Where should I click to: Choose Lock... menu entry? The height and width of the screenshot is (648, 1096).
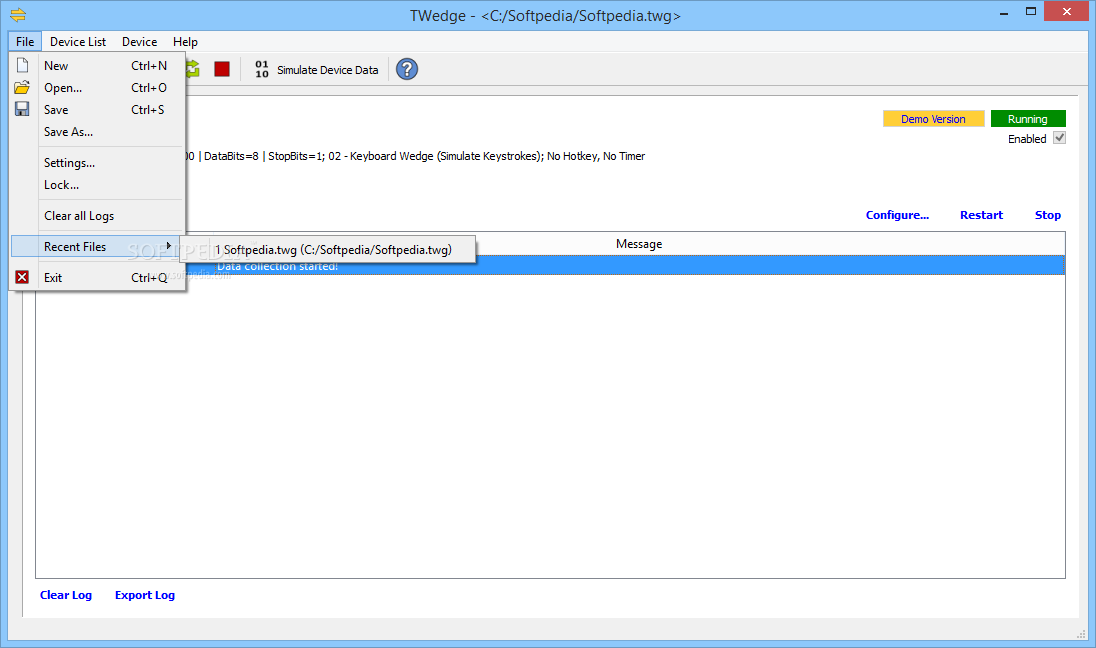point(98,185)
